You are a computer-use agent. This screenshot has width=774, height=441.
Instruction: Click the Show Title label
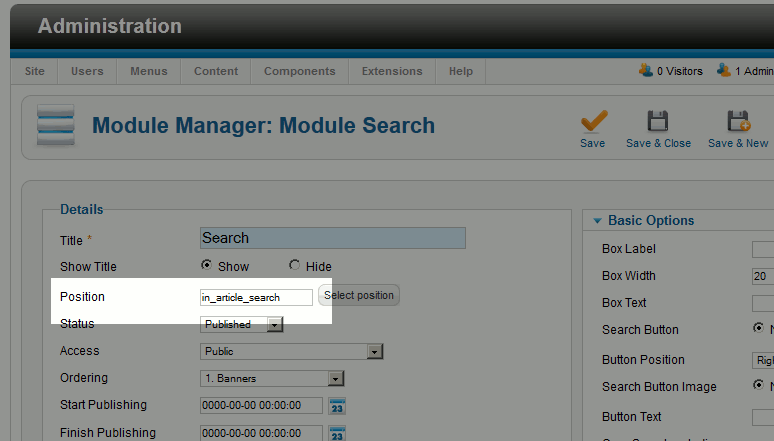click(88, 267)
